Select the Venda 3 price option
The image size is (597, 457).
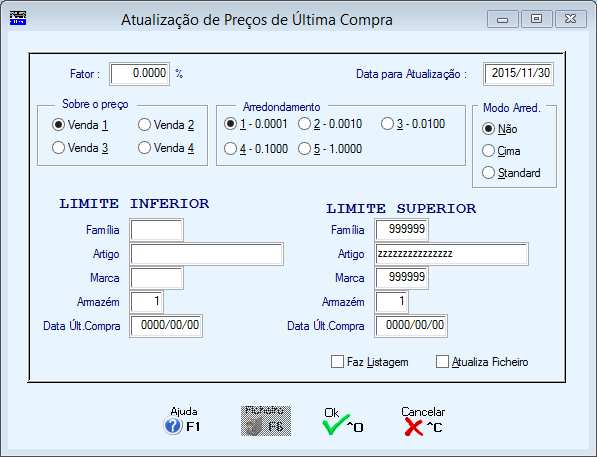pos(58,147)
